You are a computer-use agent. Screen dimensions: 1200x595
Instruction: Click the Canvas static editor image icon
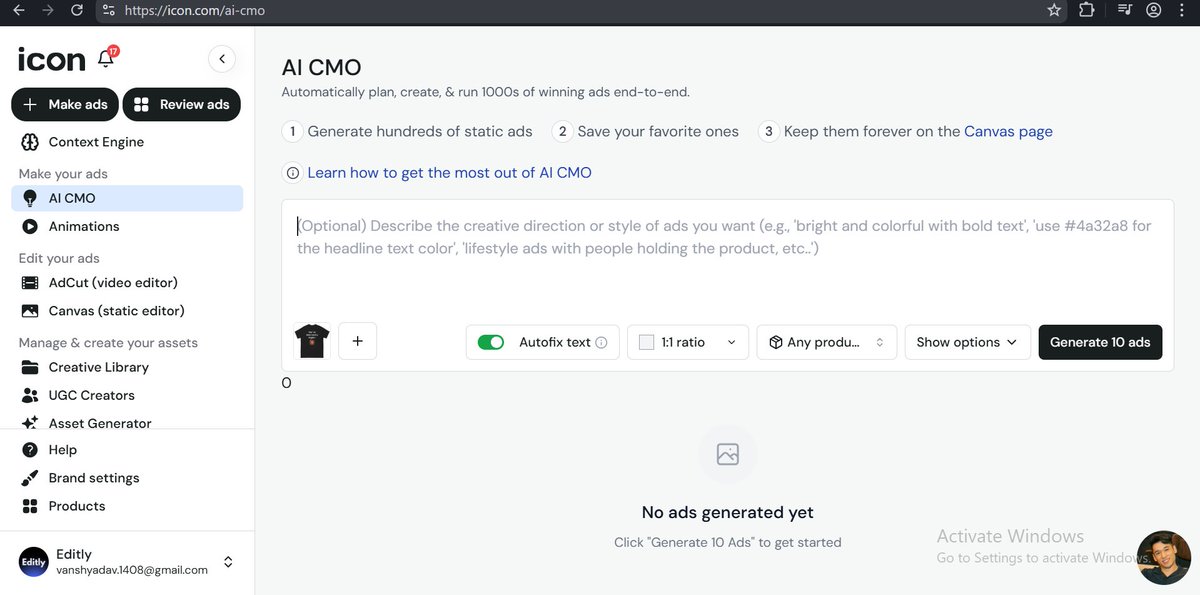pyautogui.click(x=30, y=311)
